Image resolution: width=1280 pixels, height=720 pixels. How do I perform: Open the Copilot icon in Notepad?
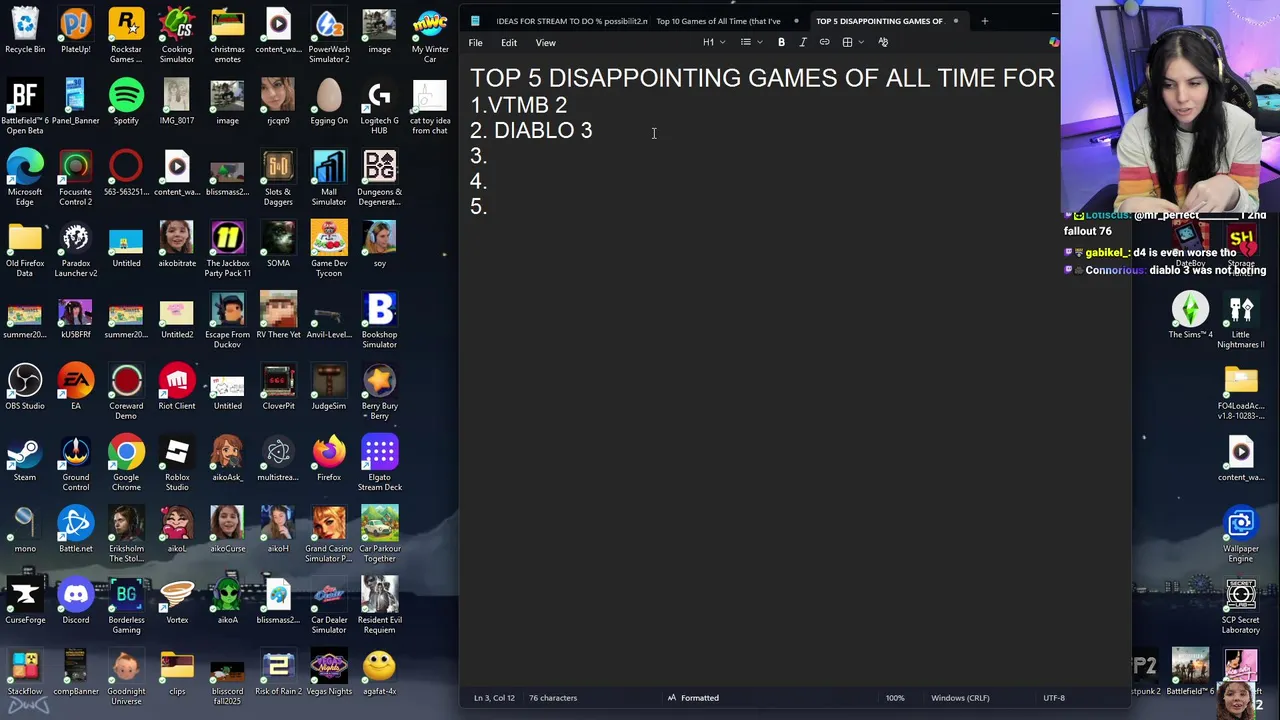tap(1054, 42)
